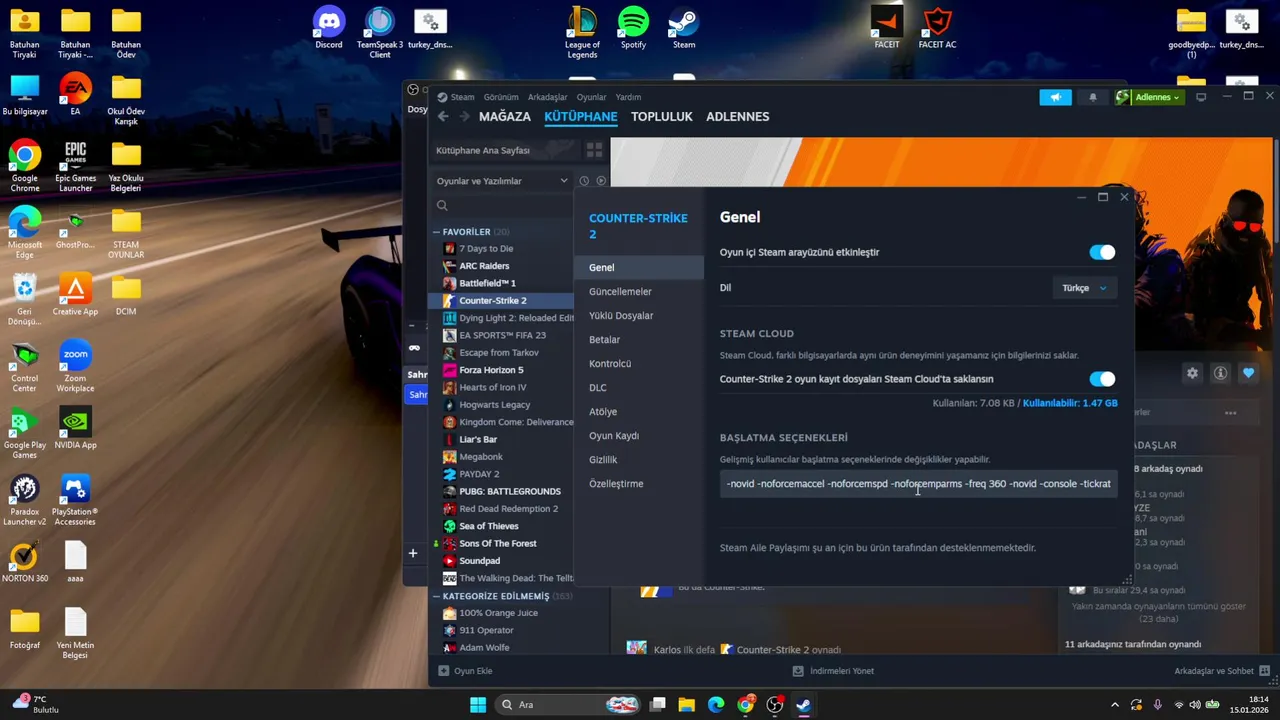Open the League of Legends desktop icon
The image size is (1280, 720).
click(582, 31)
